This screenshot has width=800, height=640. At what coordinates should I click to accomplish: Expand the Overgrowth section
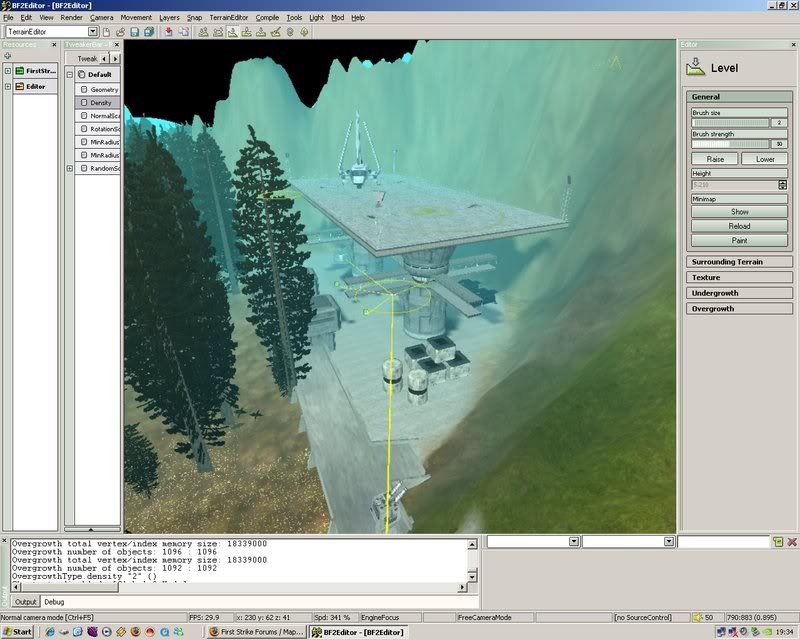click(x=739, y=309)
